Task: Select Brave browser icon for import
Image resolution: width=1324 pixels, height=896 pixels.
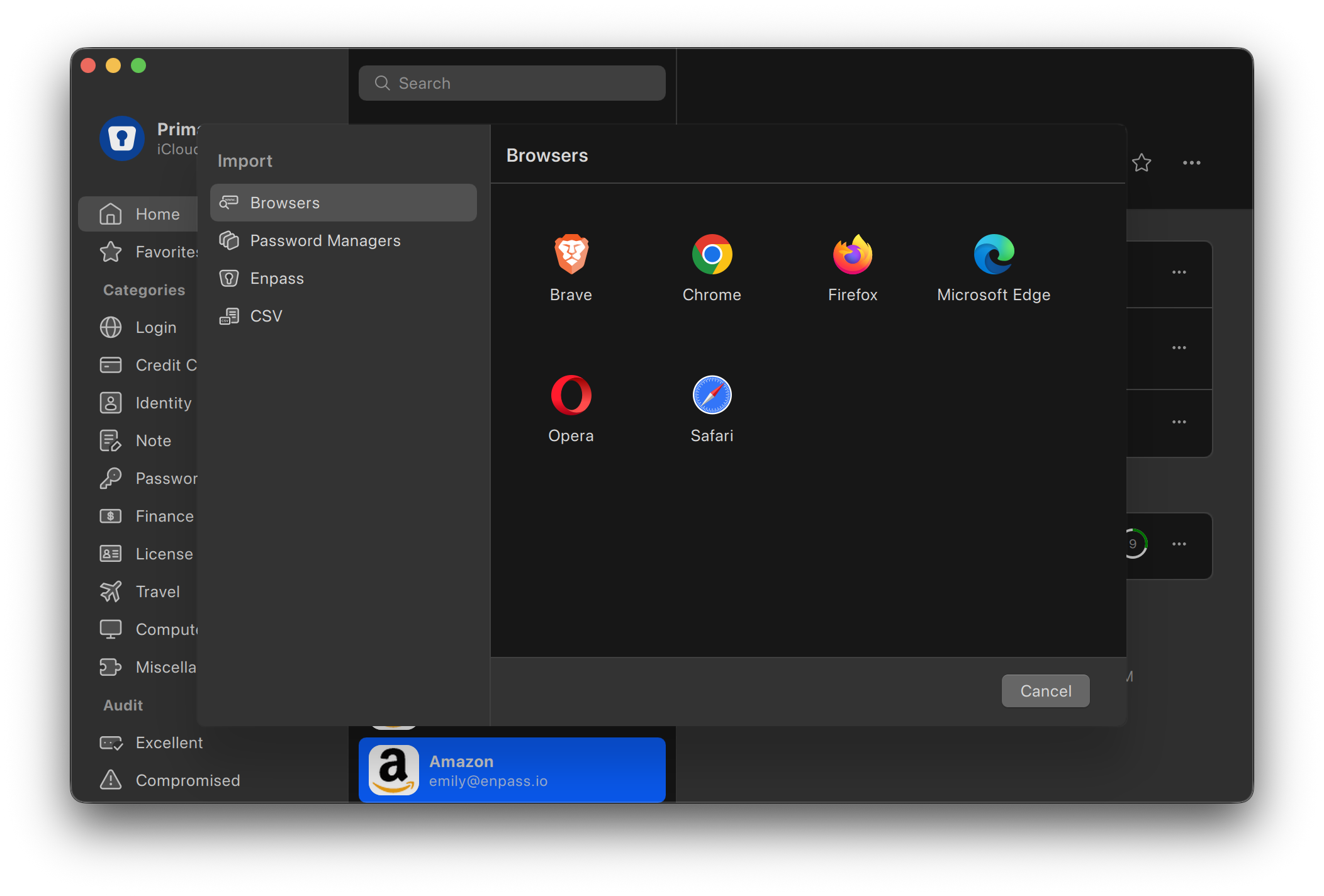Action: 571,254
